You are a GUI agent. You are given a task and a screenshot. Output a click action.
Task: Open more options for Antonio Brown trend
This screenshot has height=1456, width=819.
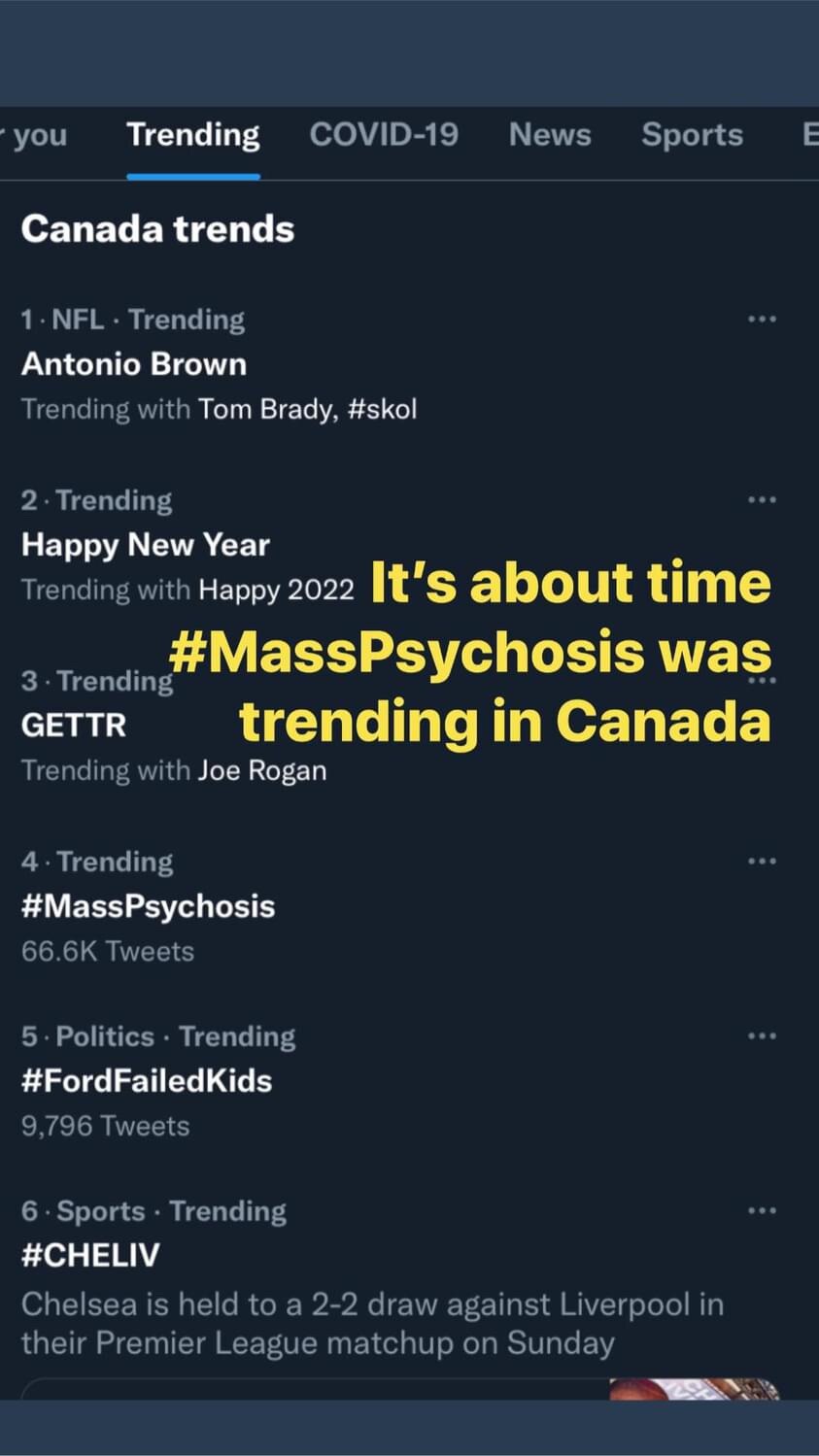pyautogui.click(x=764, y=319)
